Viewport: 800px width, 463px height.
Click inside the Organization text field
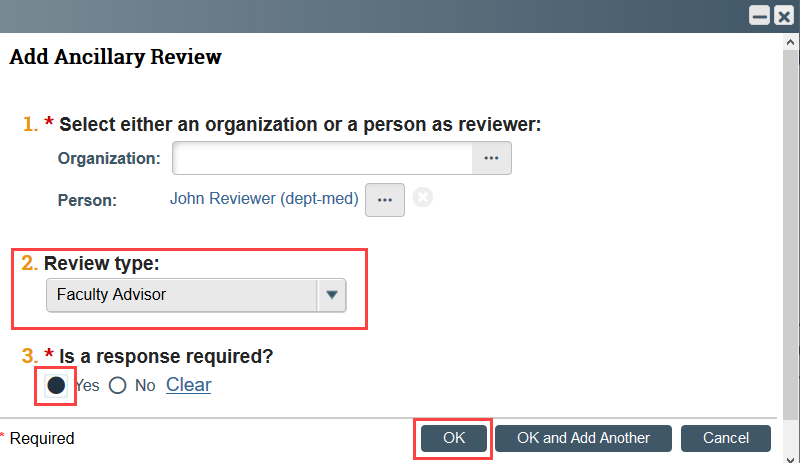click(x=322, y=158)
